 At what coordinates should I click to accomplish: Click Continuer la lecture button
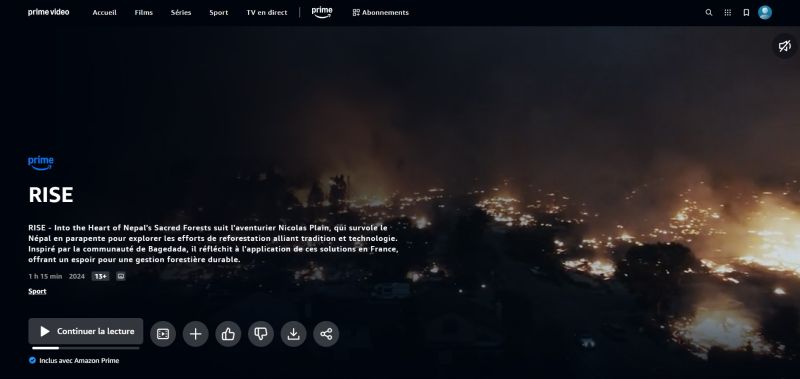(86, 332)
